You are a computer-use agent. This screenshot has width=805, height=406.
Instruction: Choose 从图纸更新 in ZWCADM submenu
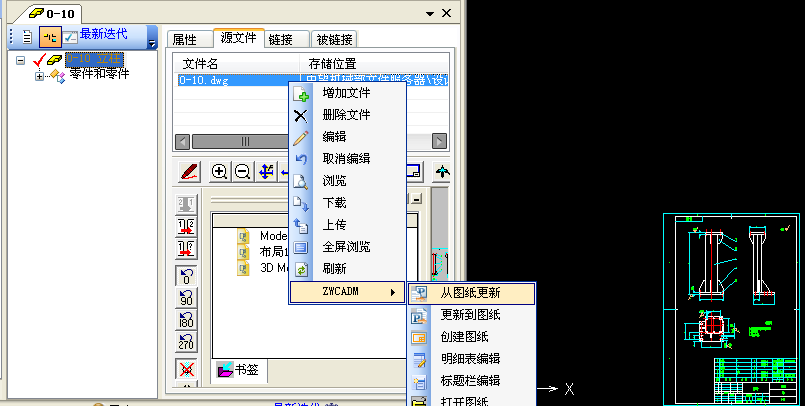pyautogui.click(x=470, y=293)
